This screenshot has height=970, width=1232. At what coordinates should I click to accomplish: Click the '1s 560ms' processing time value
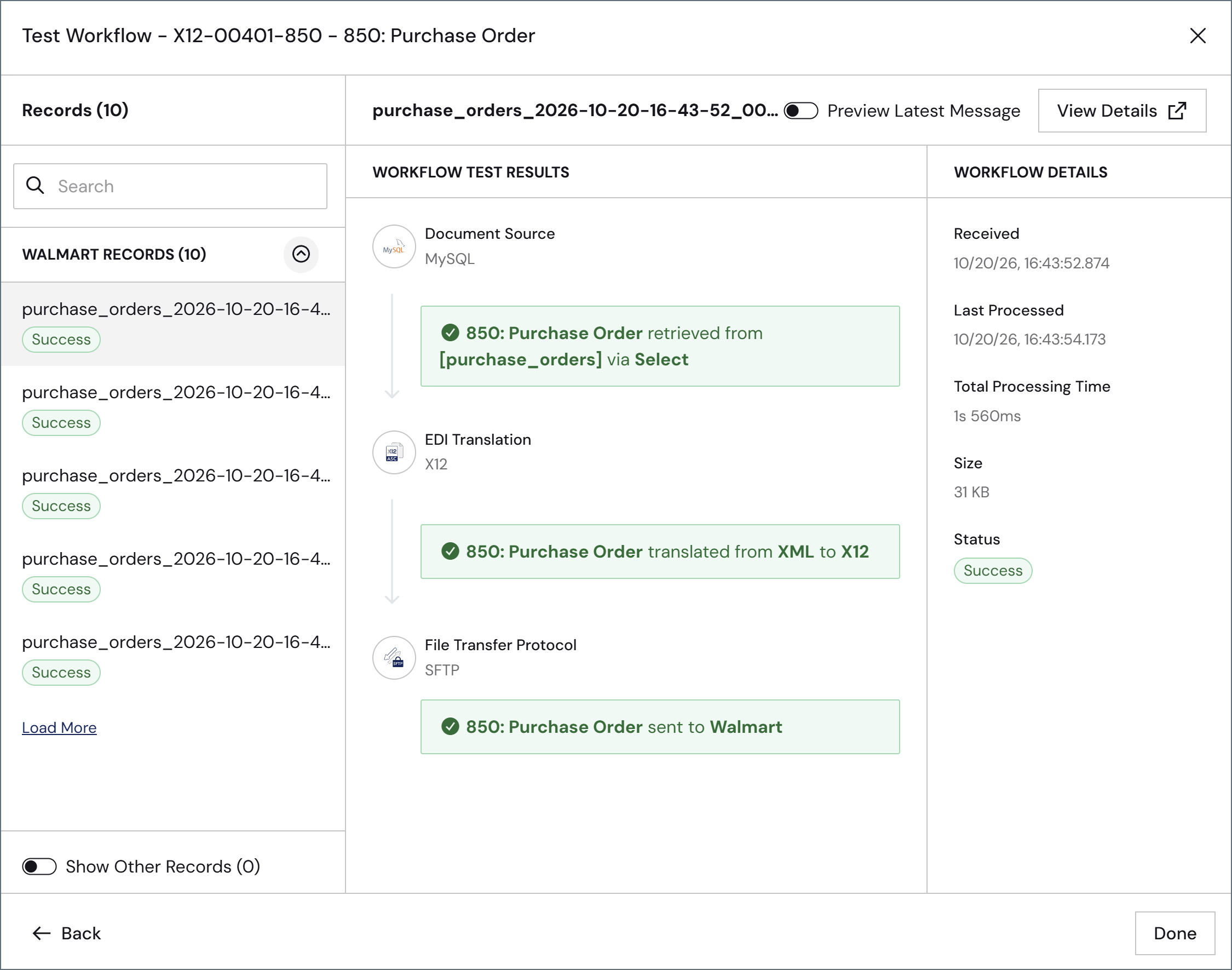[987, 416]
